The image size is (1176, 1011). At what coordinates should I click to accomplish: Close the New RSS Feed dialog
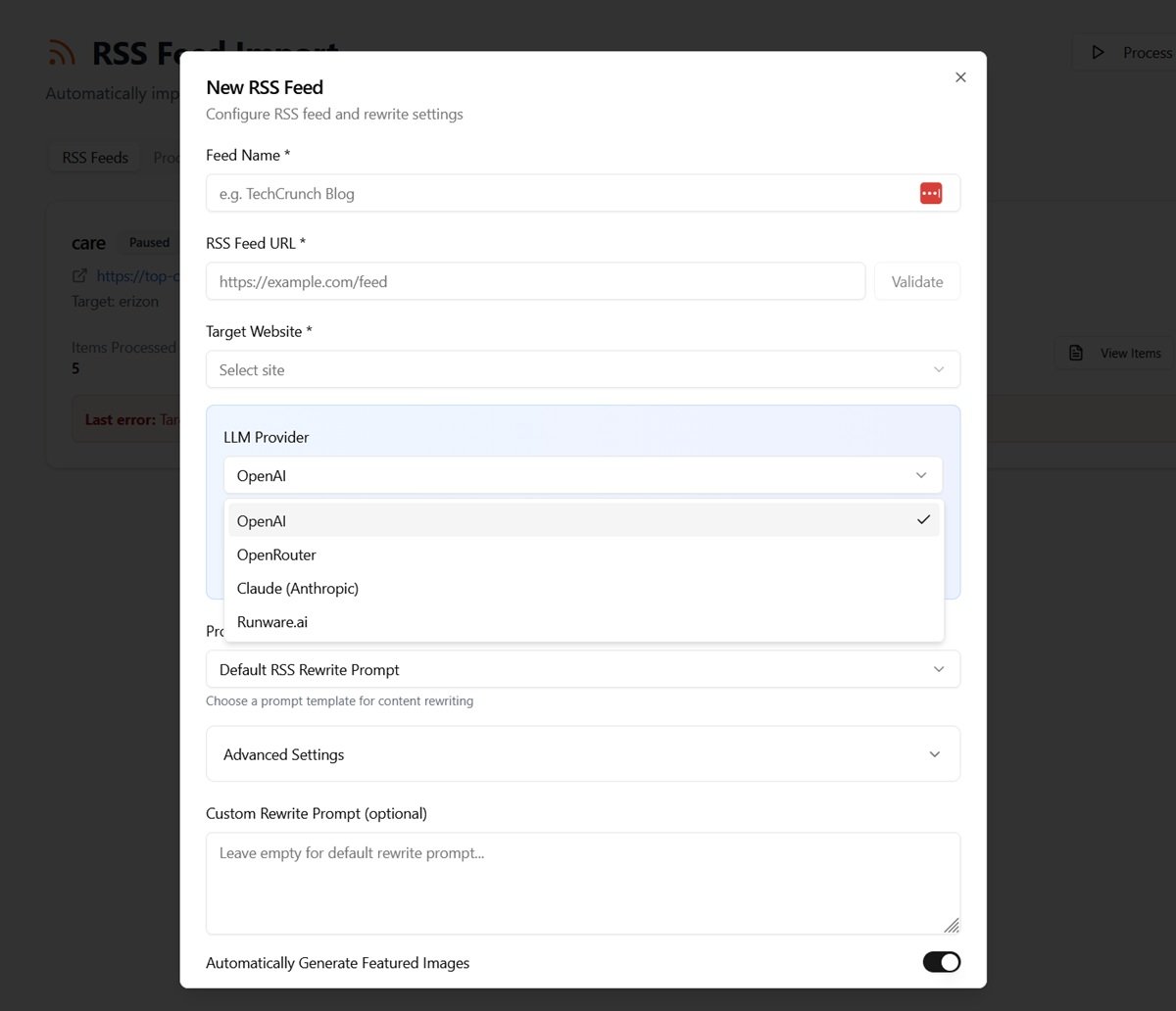pos(959,76)
